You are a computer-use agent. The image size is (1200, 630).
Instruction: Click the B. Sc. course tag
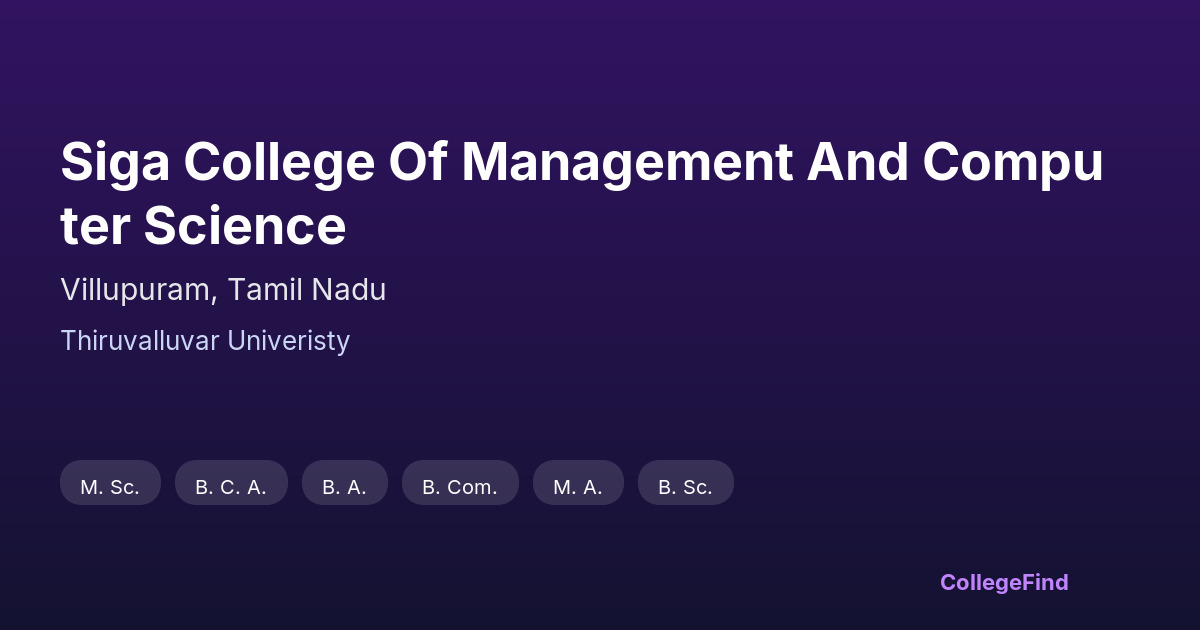click(x=685, y=487)
